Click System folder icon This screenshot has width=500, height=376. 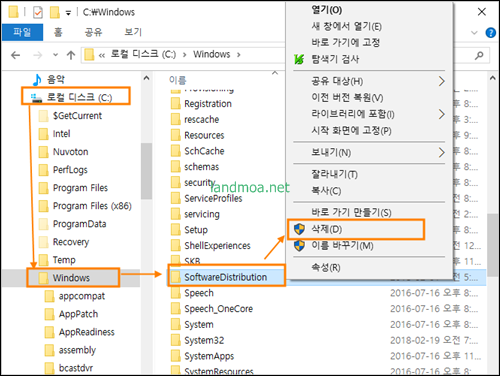coord(176,324)
